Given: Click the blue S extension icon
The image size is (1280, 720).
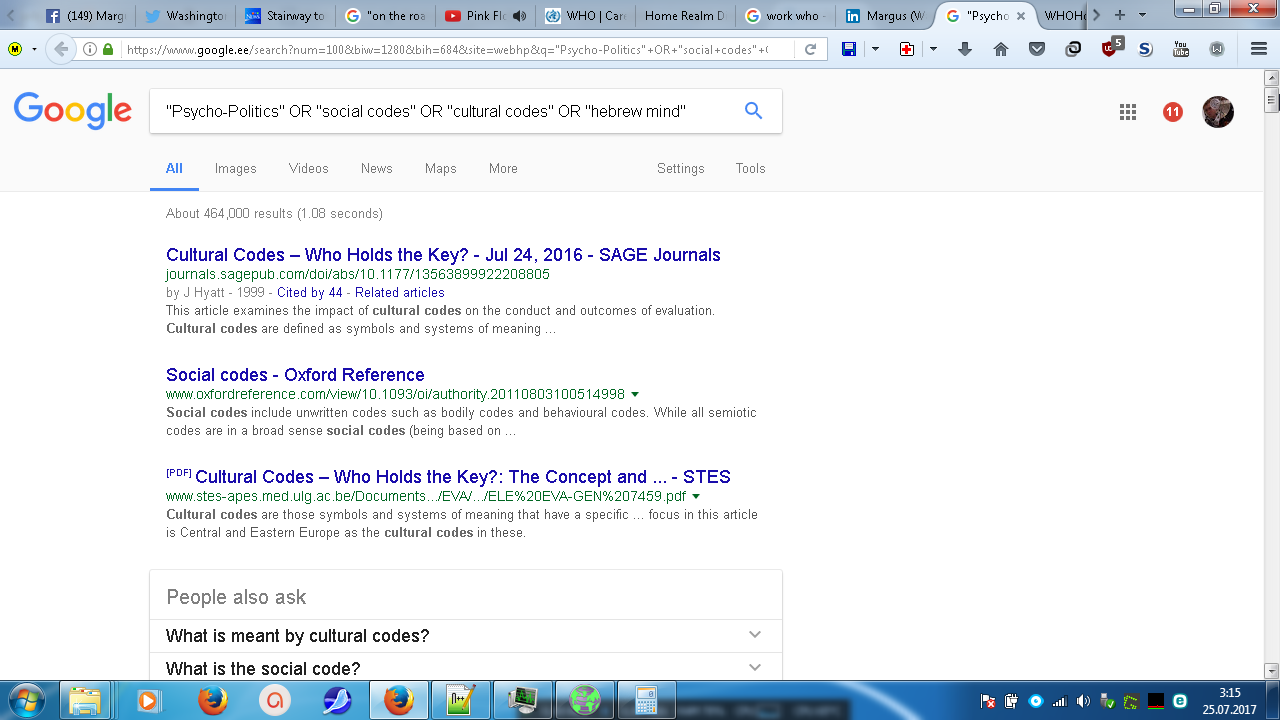Looking at the screenshot, I should click(x=1145, y=49).
